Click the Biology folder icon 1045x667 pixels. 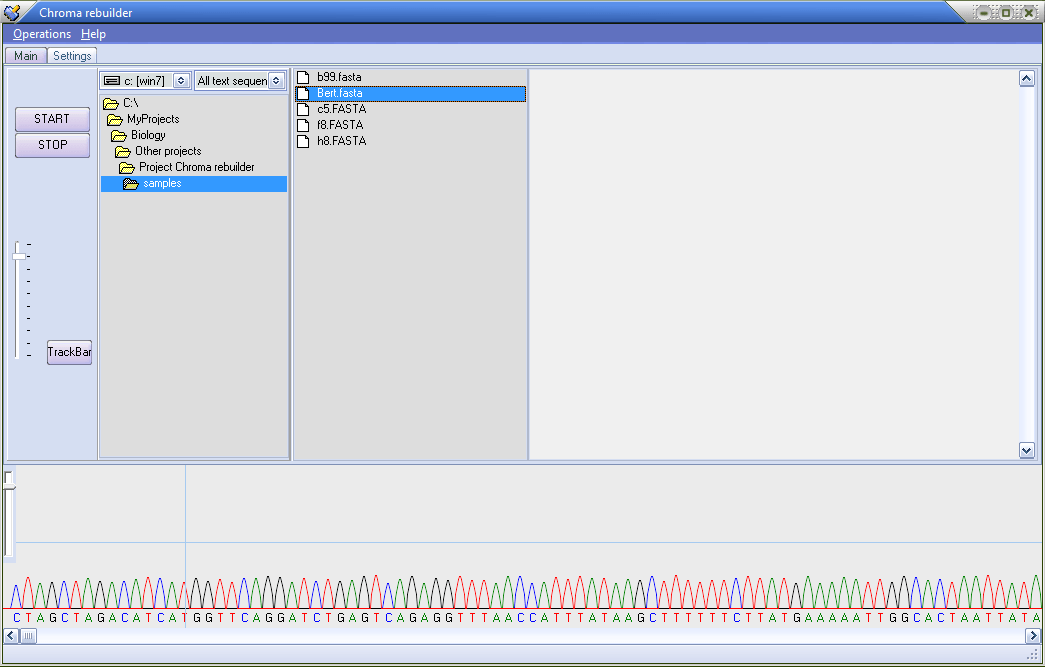121,135
